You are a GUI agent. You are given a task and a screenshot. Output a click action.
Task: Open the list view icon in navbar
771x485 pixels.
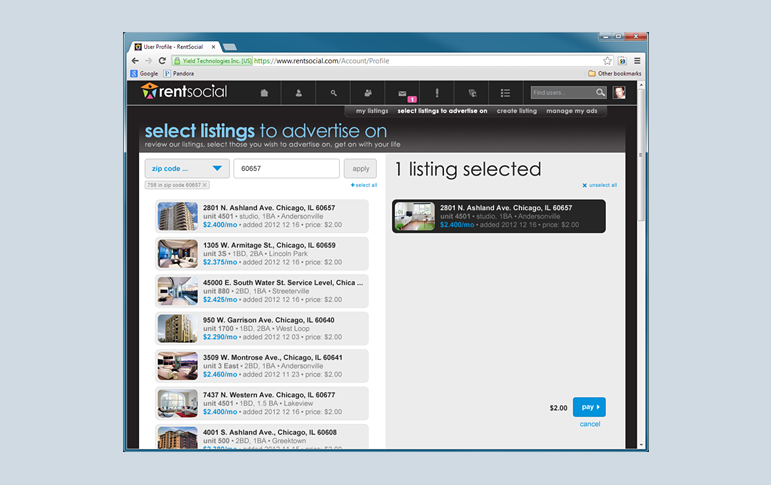pyautogui.click(x=507, y=93)
